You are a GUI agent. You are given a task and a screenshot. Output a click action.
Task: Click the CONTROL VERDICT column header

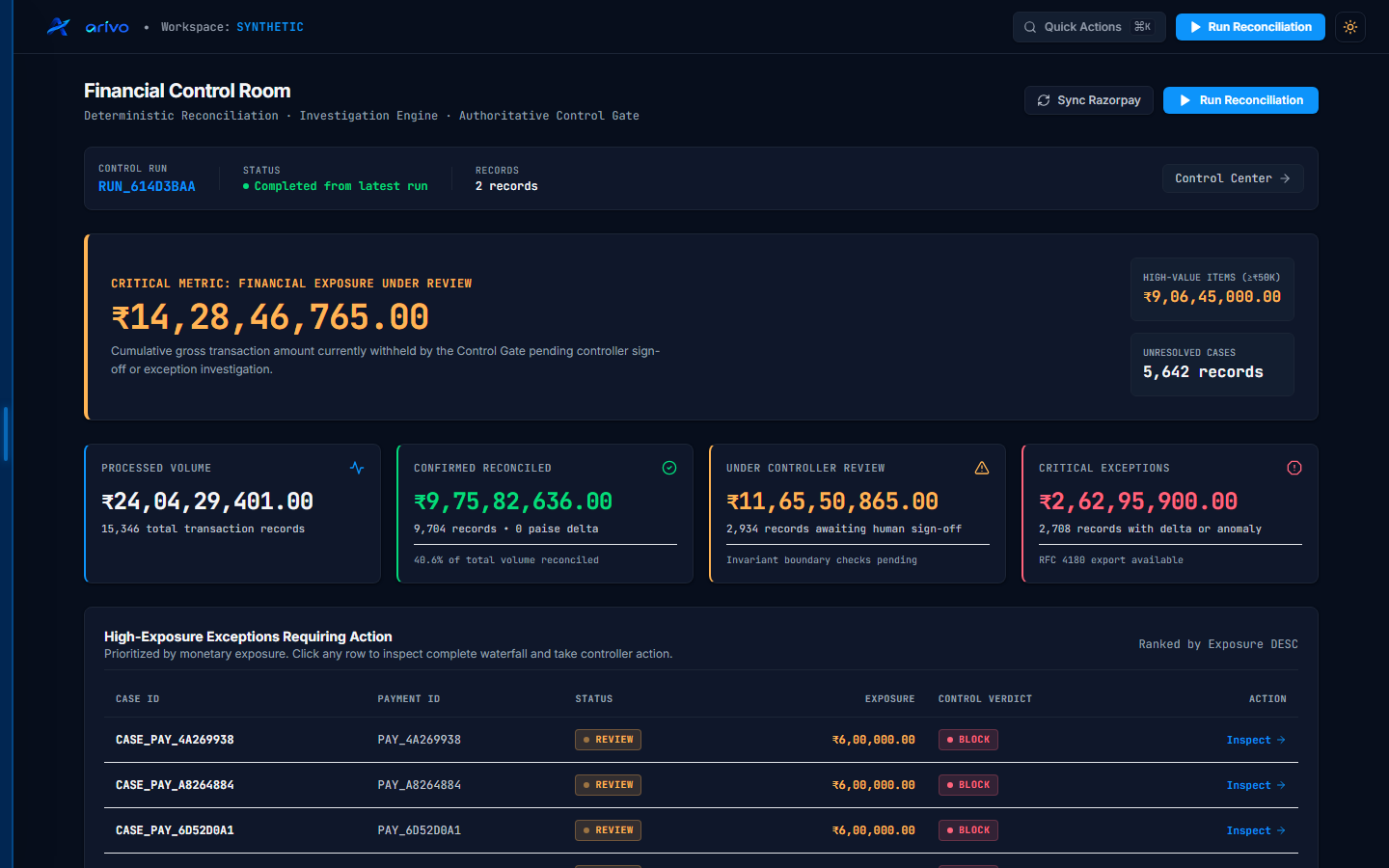coord(985,699)
